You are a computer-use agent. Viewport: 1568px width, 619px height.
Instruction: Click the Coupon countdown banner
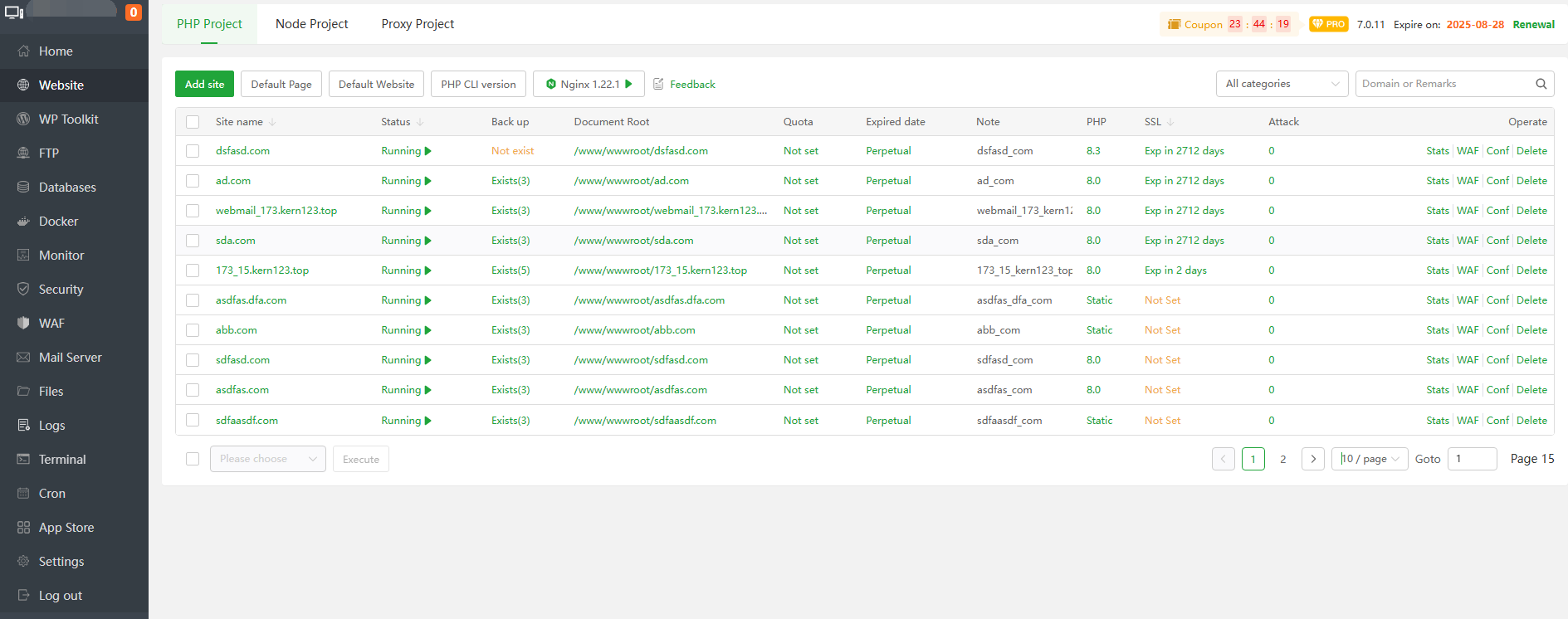point(1229,24)
